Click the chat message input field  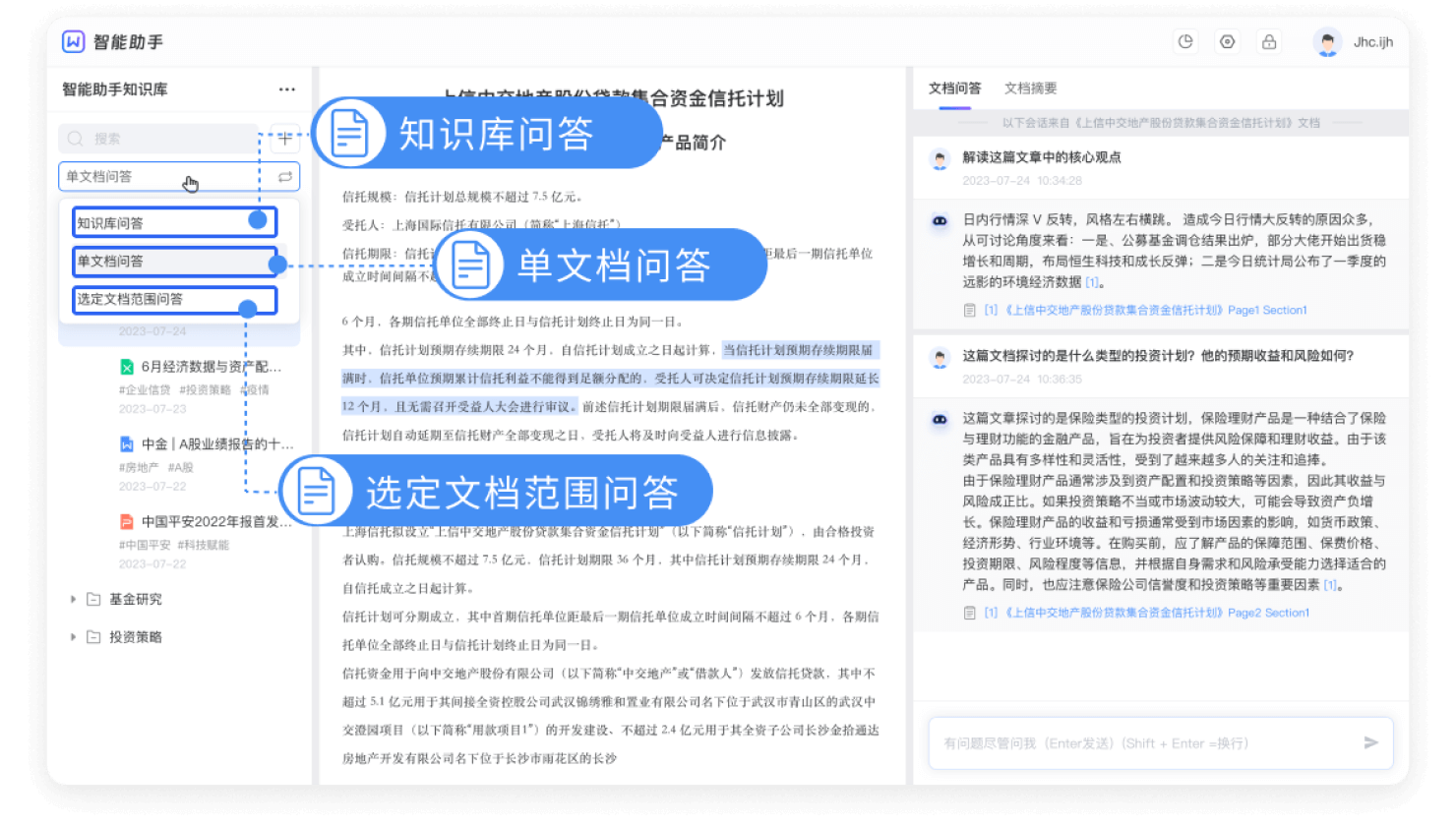tap(1131, 743)
